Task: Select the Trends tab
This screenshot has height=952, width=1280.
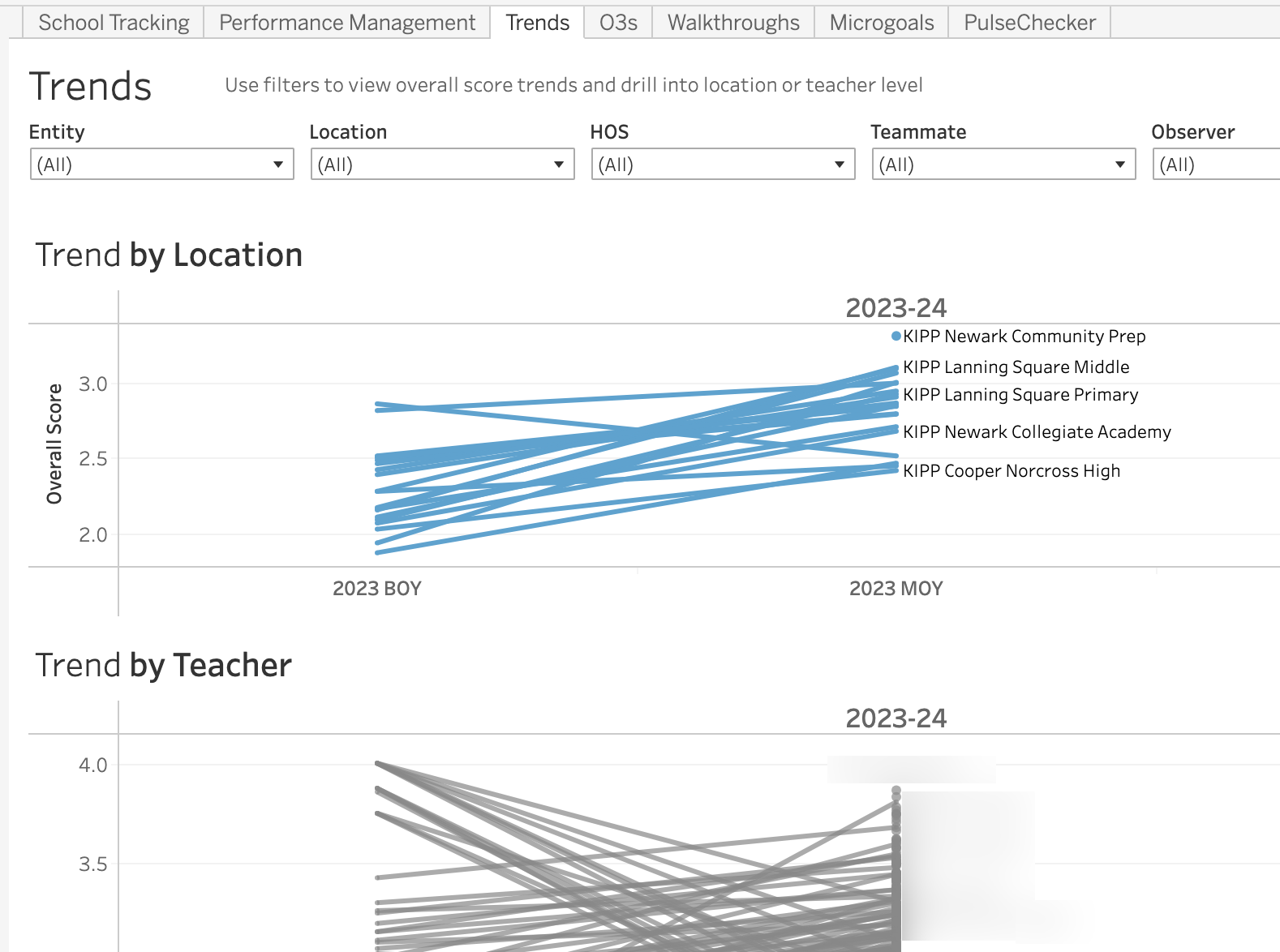Action: [537, 23]
